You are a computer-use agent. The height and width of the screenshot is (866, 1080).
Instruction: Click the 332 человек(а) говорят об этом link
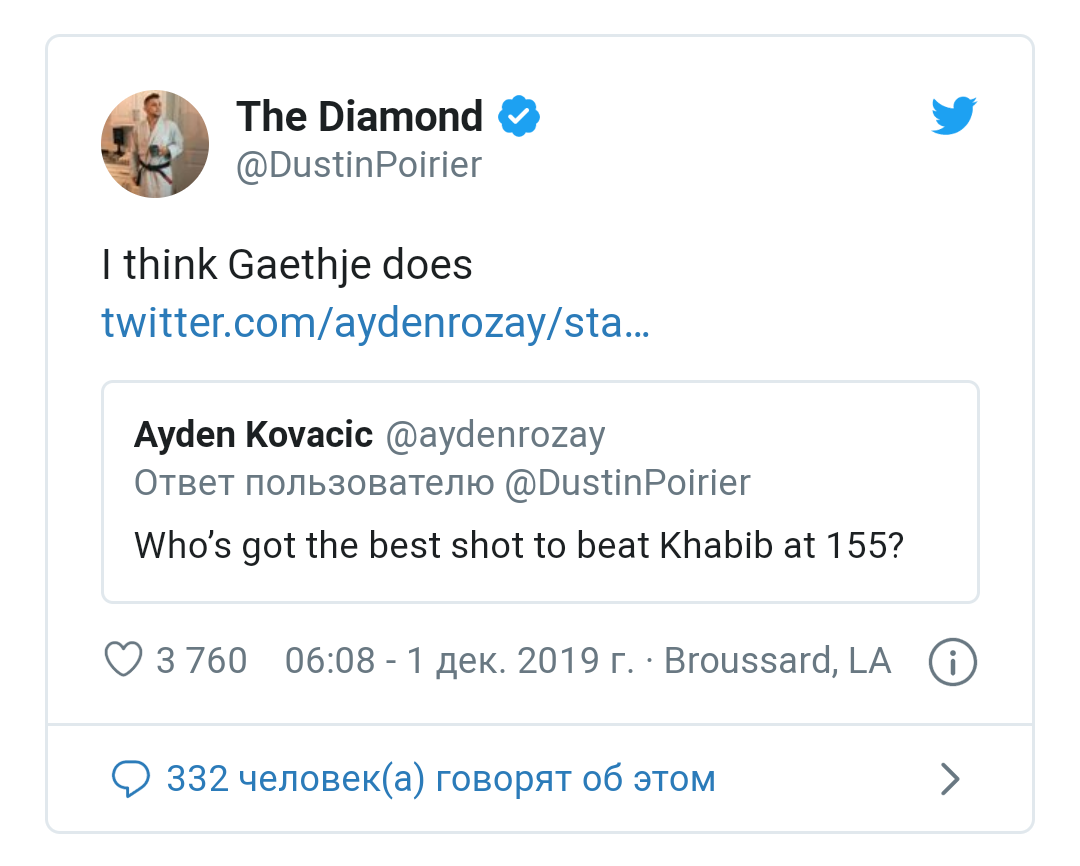click(x=440, y=778)
